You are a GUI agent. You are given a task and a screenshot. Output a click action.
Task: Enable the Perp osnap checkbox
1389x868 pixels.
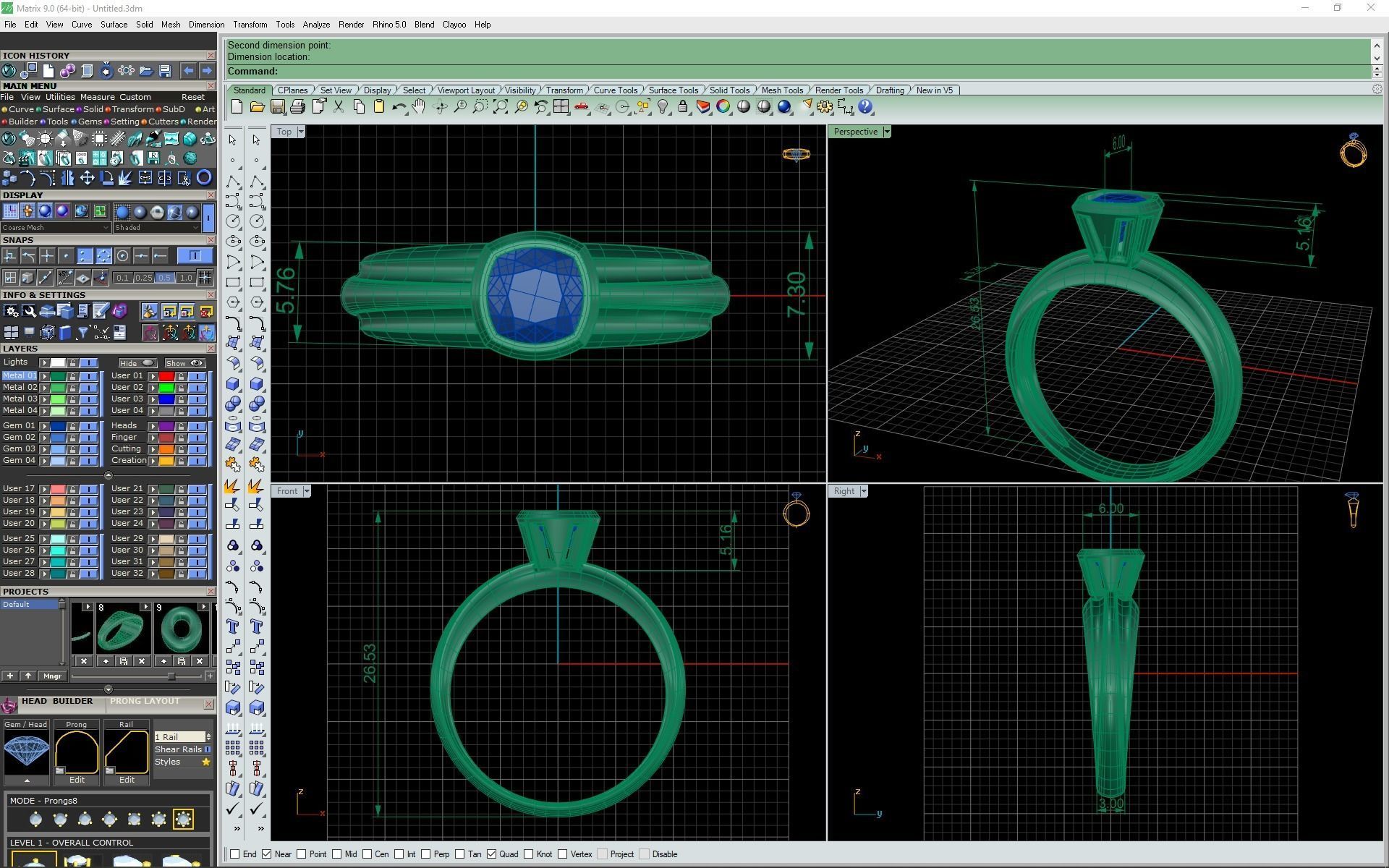pos(426,854)
